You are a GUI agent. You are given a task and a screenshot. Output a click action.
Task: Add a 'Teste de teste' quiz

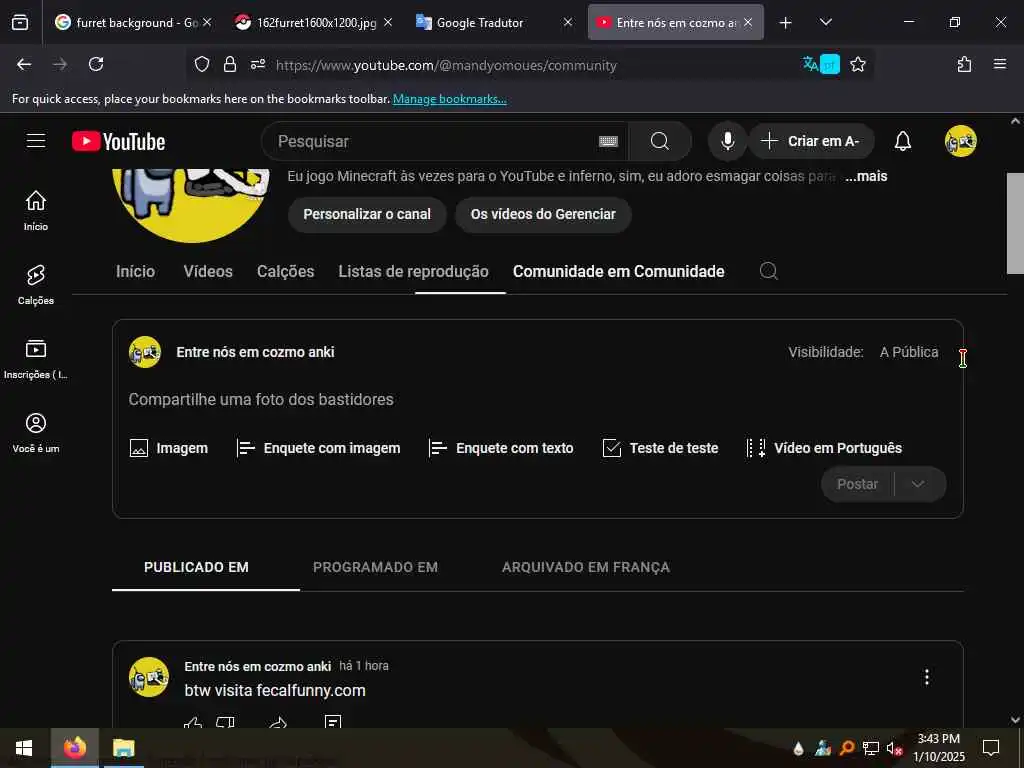660,448
